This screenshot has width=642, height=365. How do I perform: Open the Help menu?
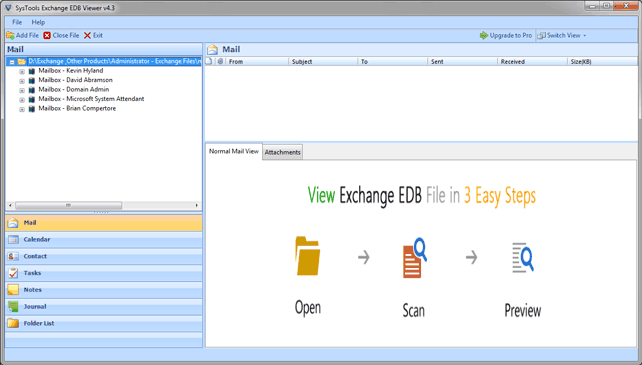(x=38, y=22)
